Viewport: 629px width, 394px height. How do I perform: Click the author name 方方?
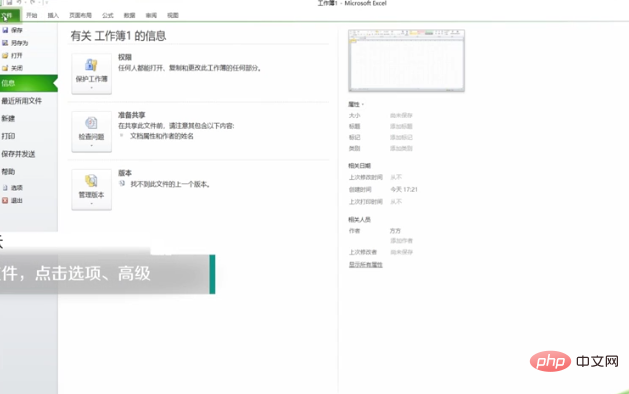[395, 231]
